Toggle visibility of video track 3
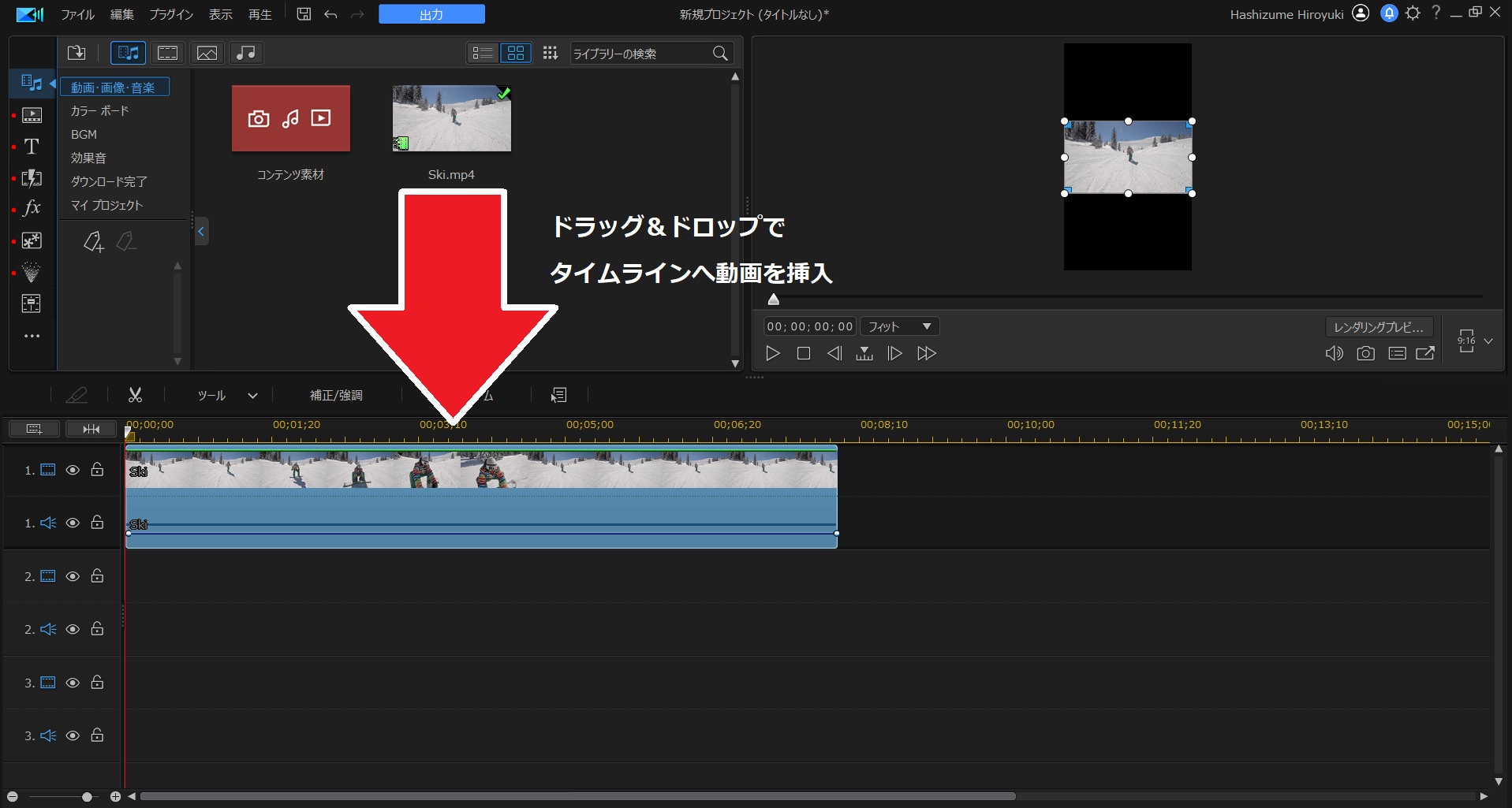The height and width of the screenshot is (808, 1512). pyautogui.click(x=73, y=683)
